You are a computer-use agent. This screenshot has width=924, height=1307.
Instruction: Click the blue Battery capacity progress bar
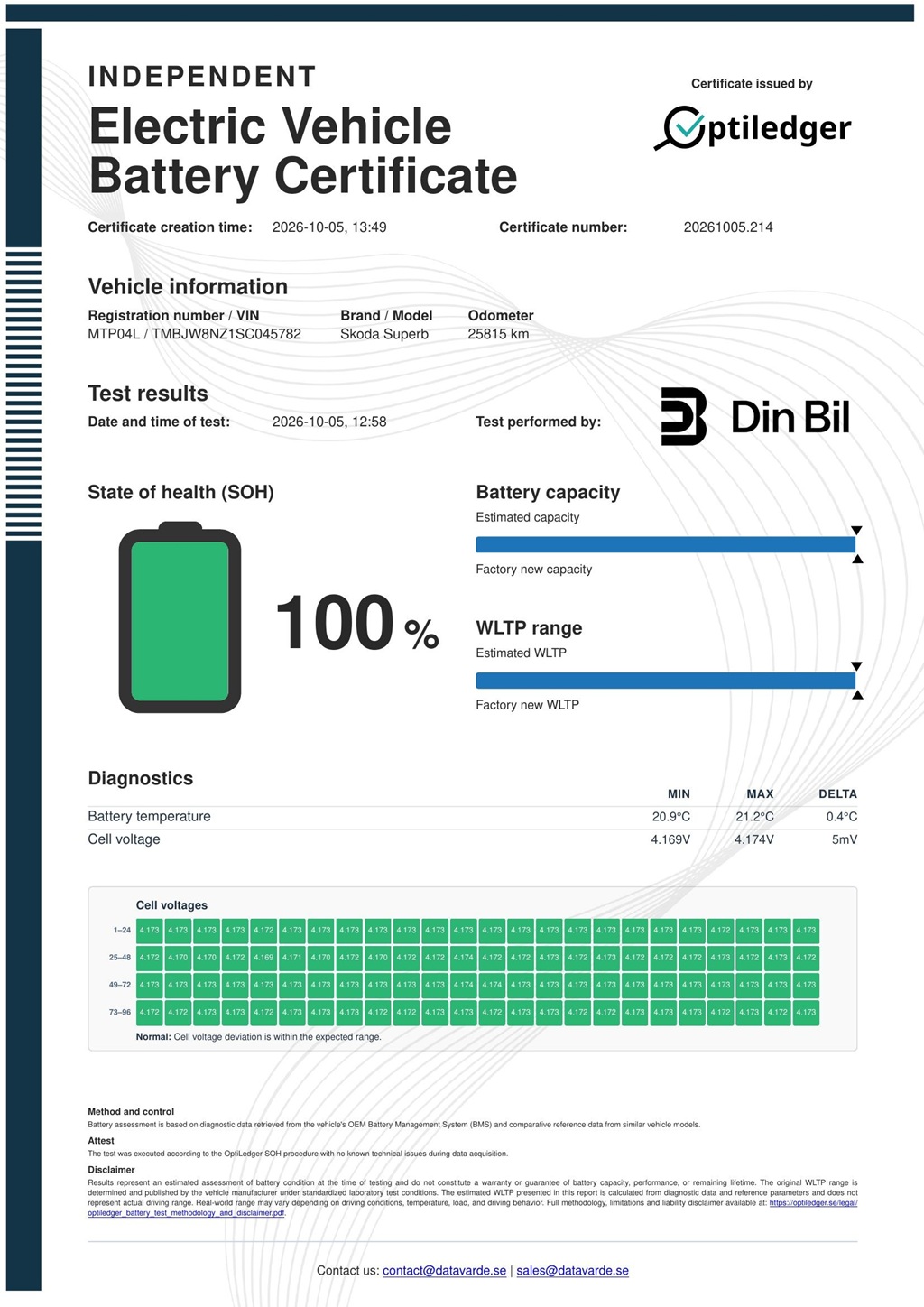click(x=665, y=544)
